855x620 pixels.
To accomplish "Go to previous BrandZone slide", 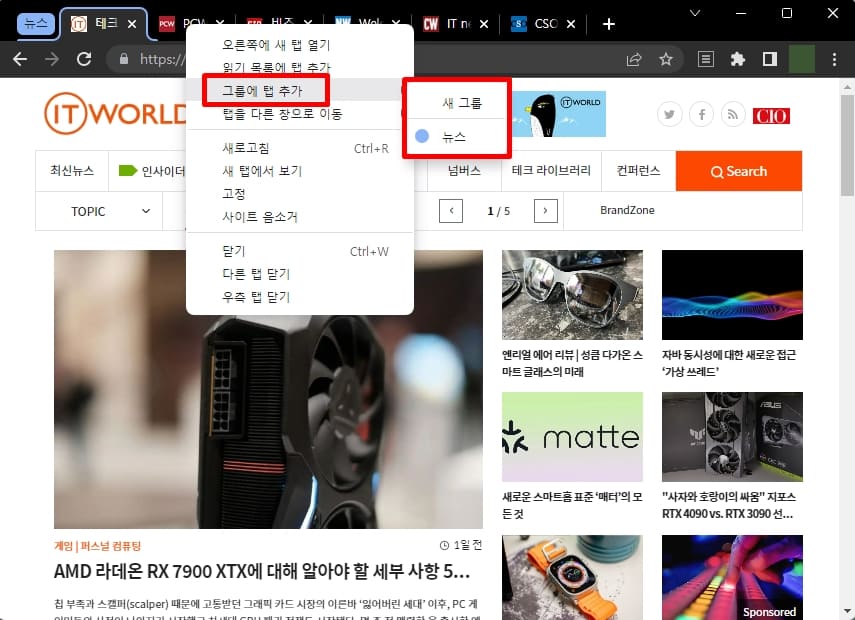I will point(451,211).
